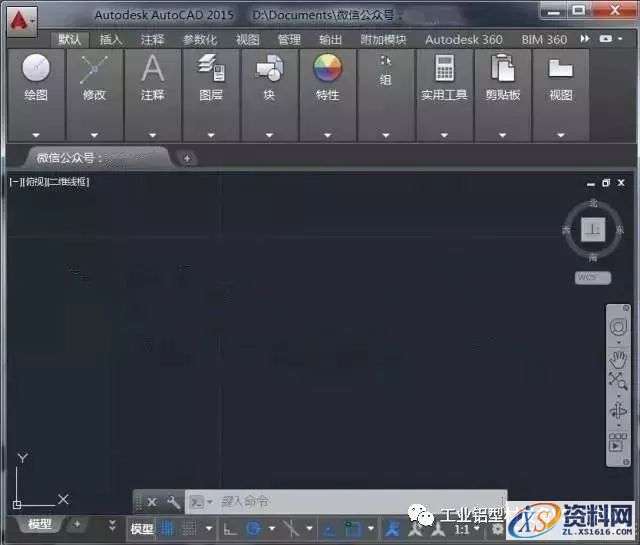Open the BIM 360 ribbon tab
This screenshot has height=545, width=640.
pos(544,40)
